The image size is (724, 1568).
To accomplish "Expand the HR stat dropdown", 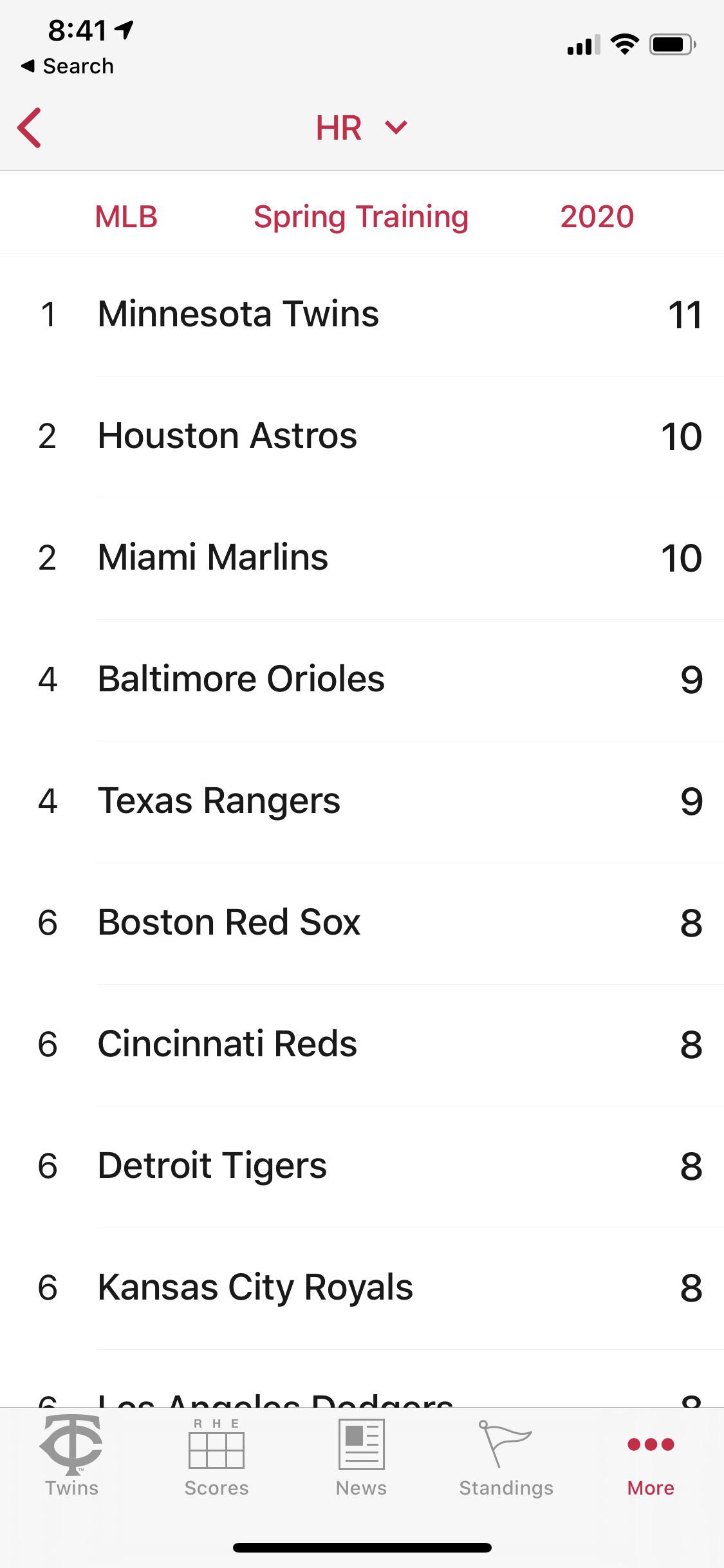I will [x=361, y=127].
